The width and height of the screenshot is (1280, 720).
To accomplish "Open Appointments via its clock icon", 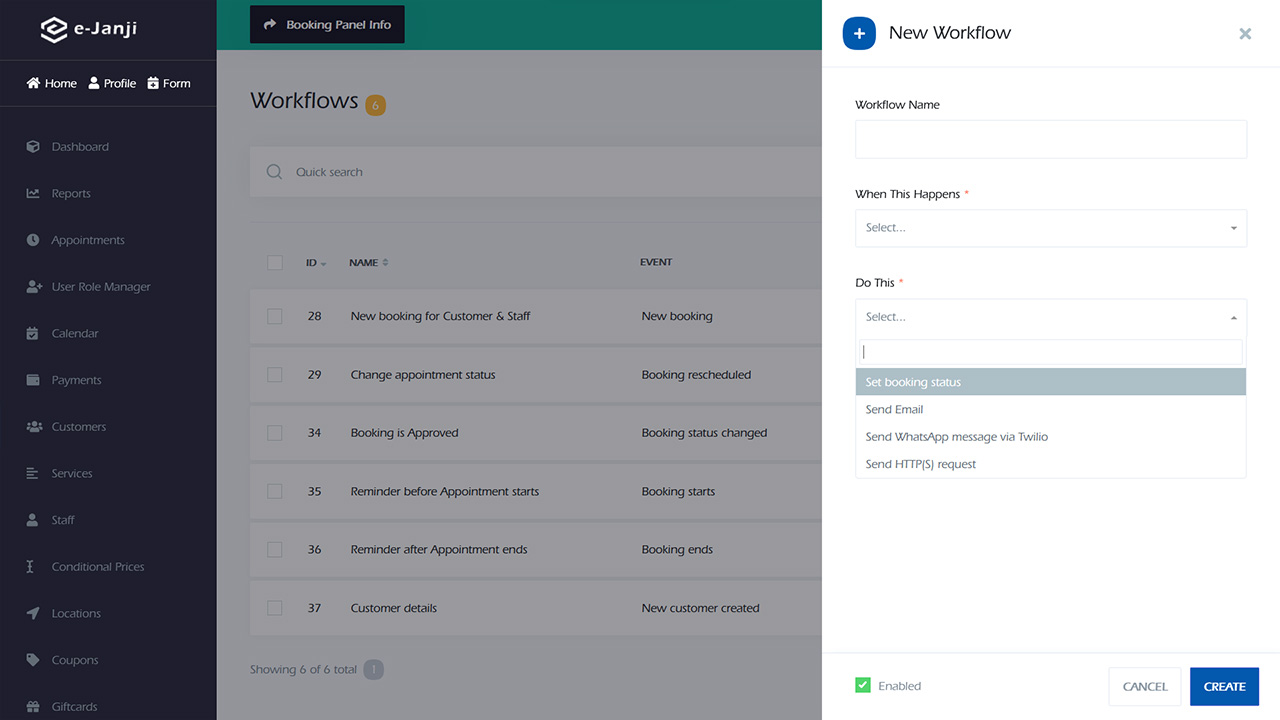I will coord(33,240).
